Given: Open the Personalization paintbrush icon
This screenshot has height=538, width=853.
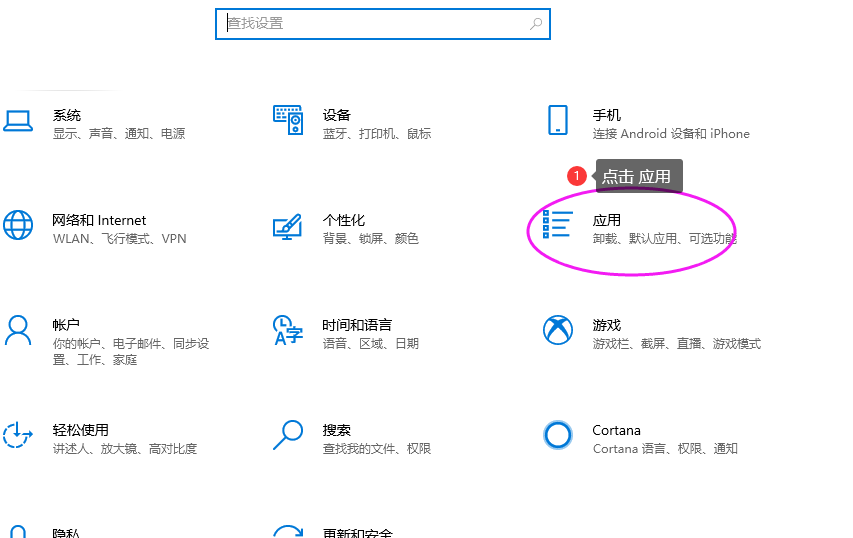Looking at the screenshot, I should click(288, 226).
